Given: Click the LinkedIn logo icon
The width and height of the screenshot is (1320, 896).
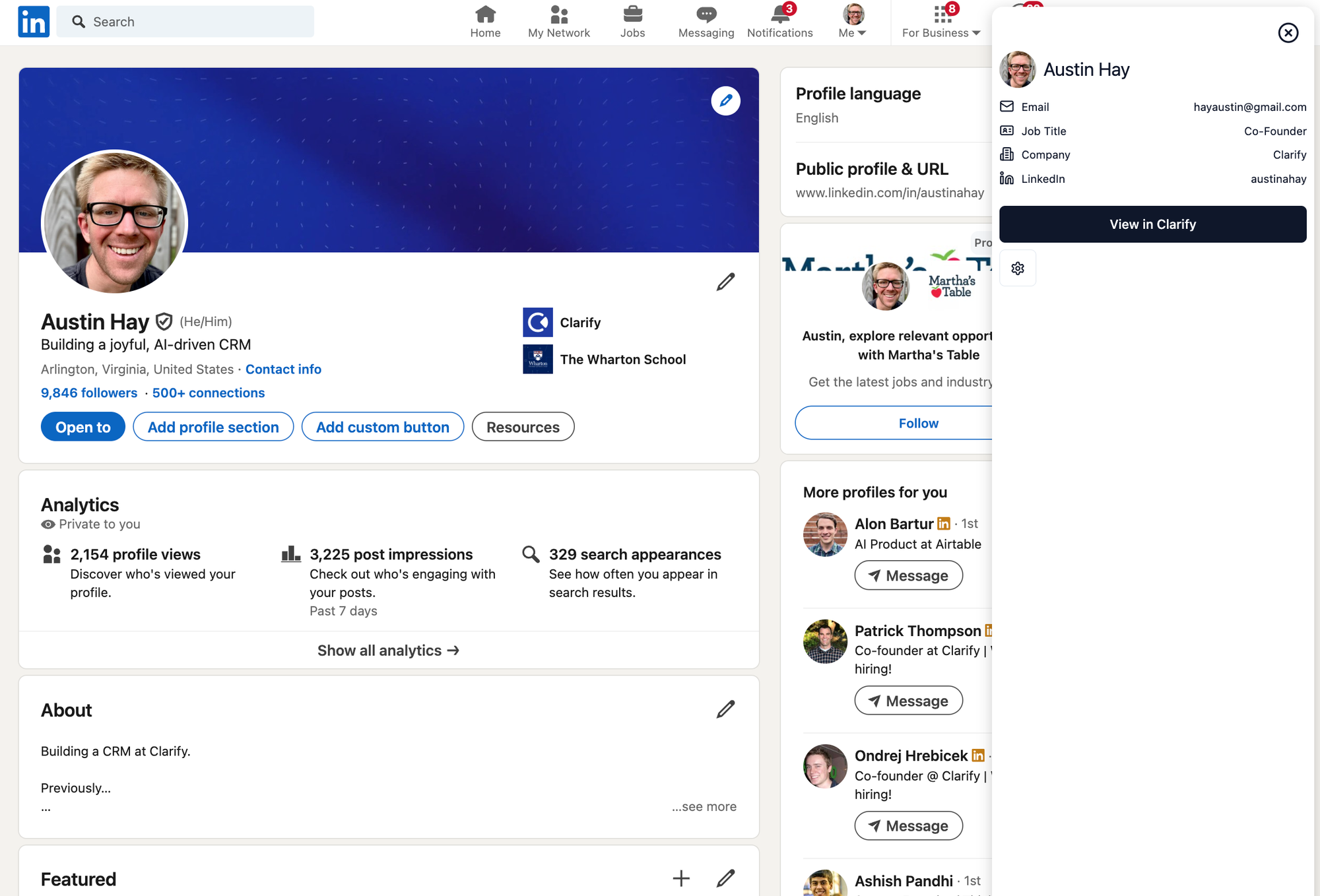Looking at the screenshot, I should click(33, 22).
